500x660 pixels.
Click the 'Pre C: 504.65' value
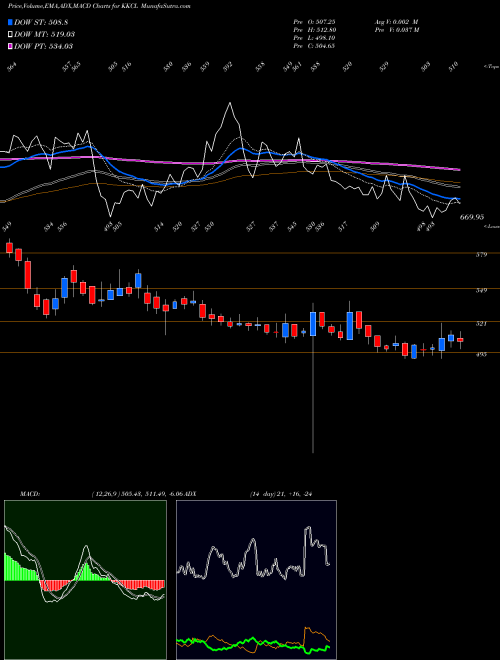[x=314, y=45]
